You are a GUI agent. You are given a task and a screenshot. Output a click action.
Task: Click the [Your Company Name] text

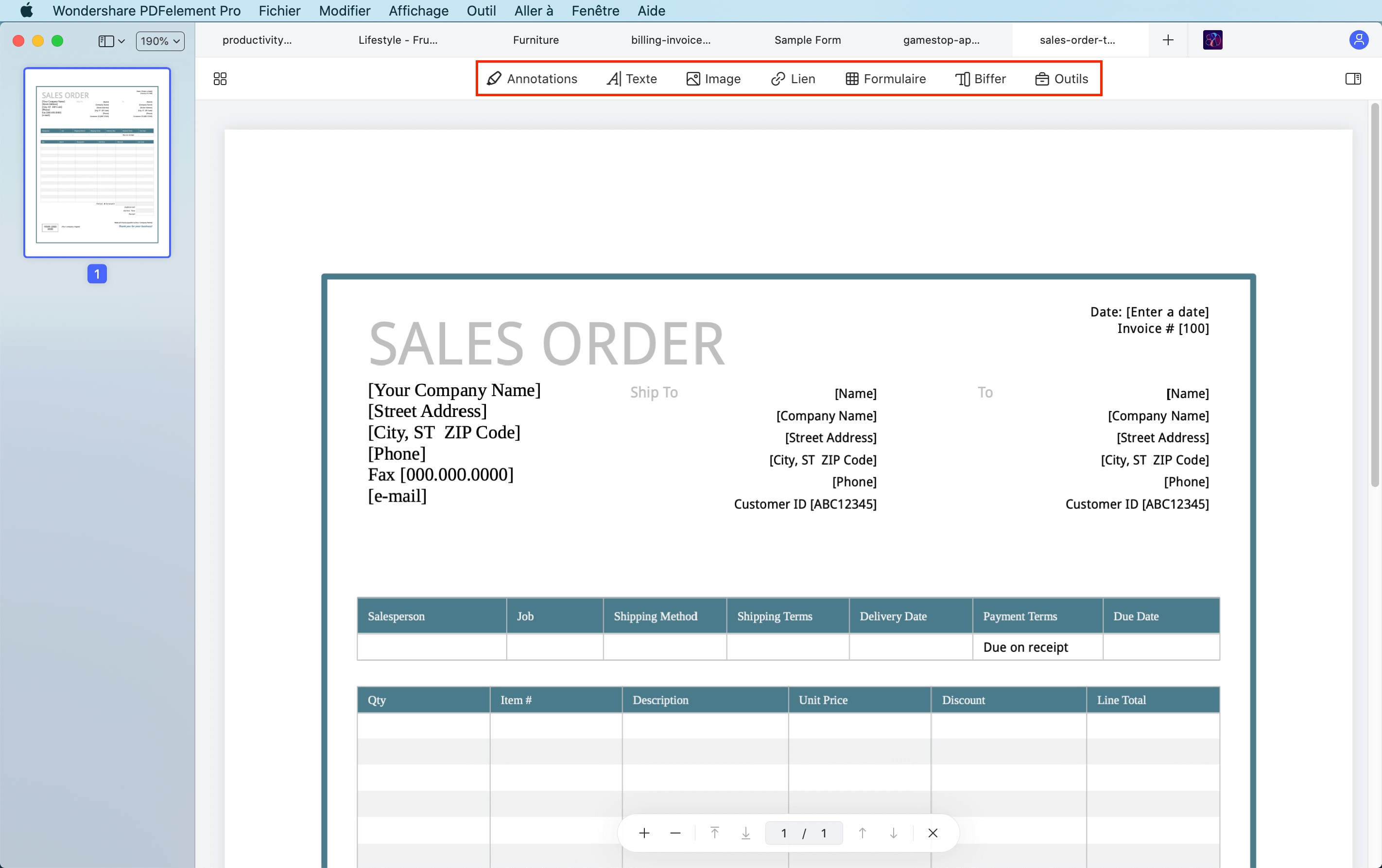pos(454,390)
